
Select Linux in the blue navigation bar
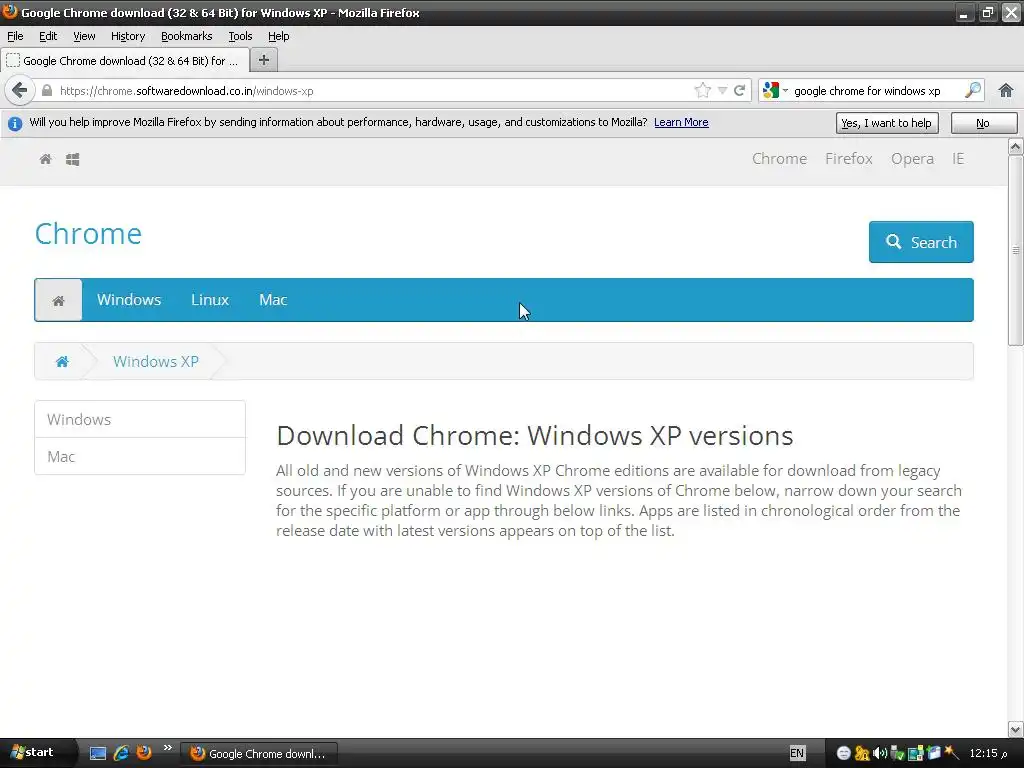point(210,300)
